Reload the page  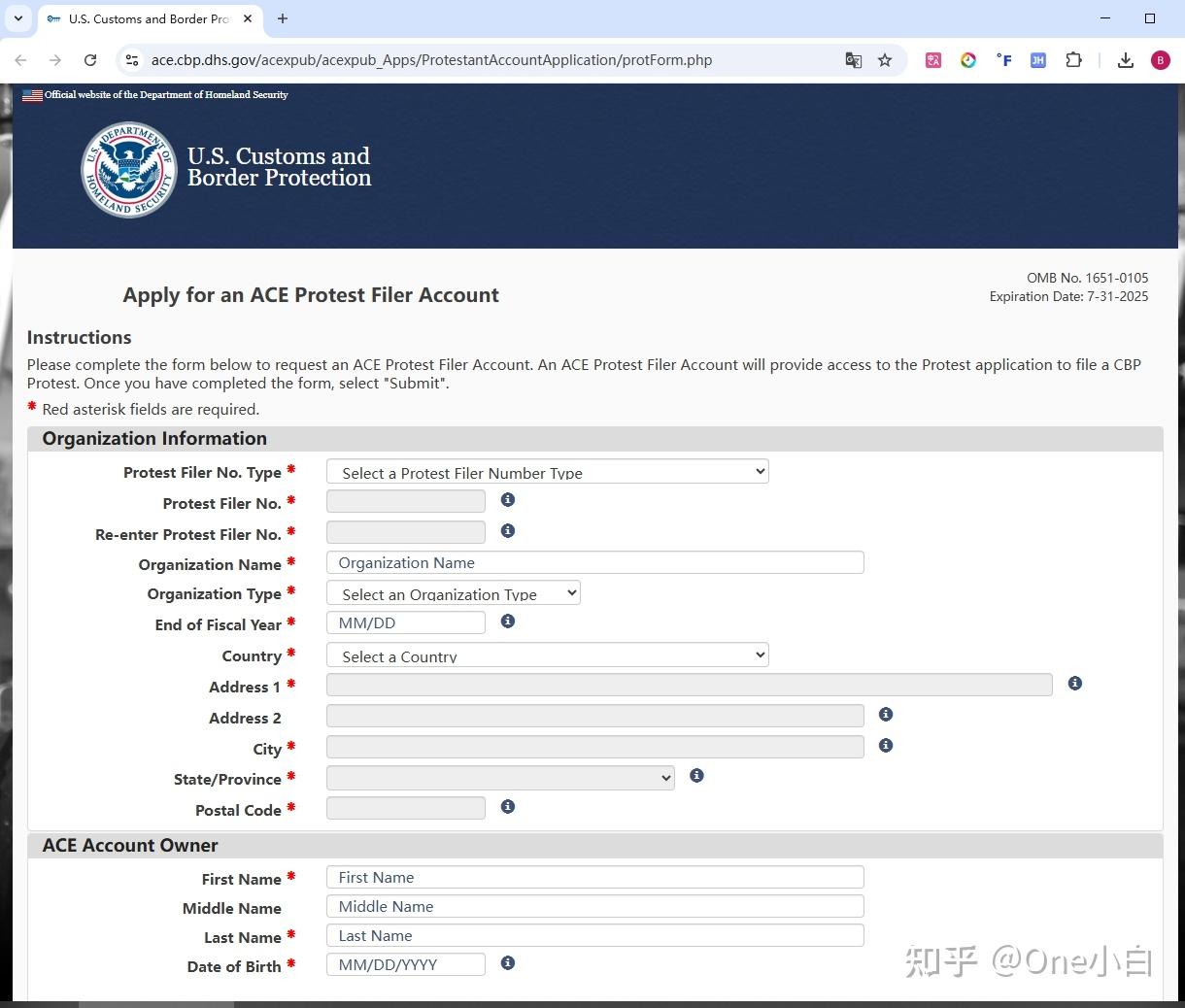(x=90, y=60)
